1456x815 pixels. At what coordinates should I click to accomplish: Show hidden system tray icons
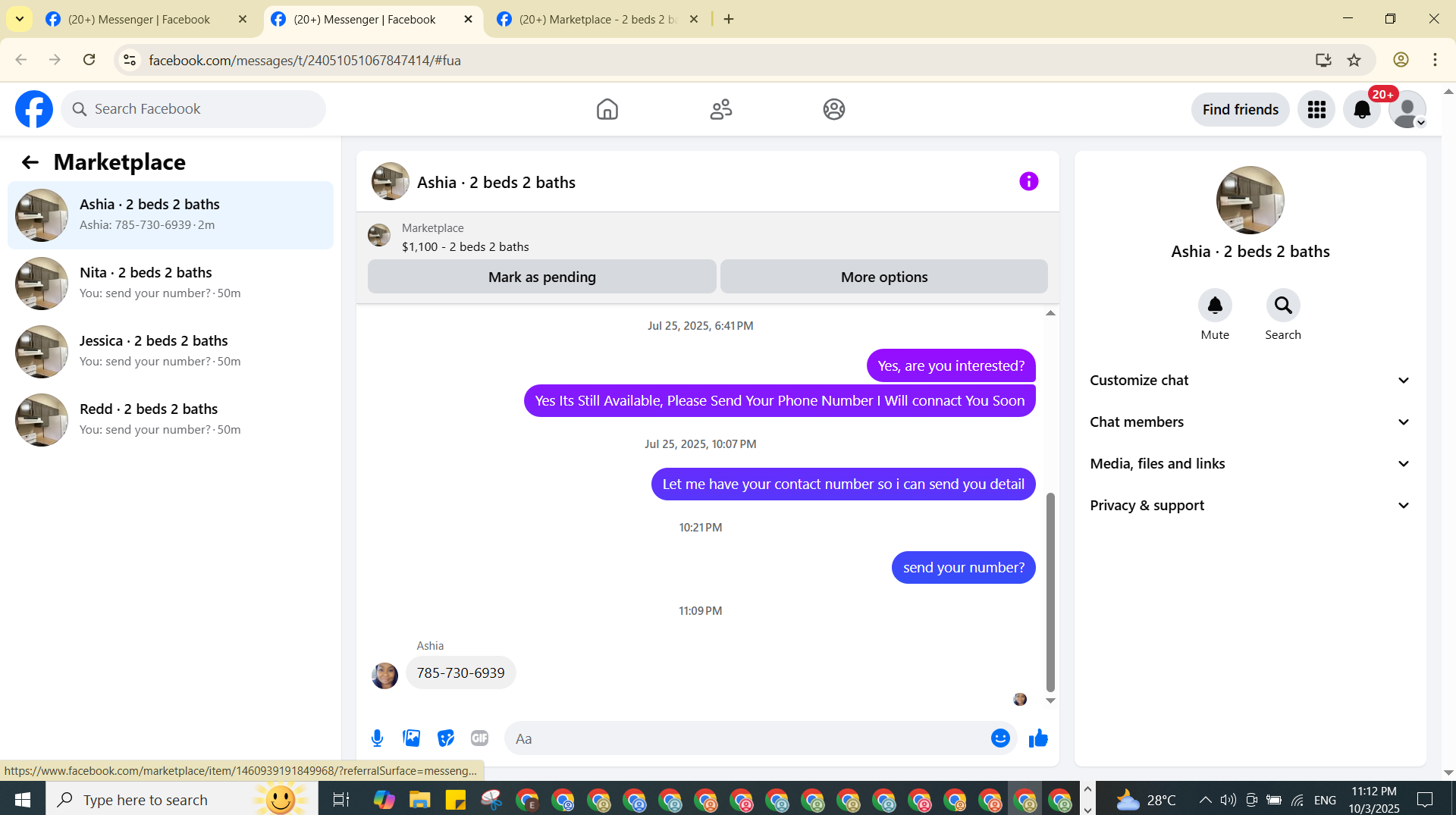(x=1205, y=799)
